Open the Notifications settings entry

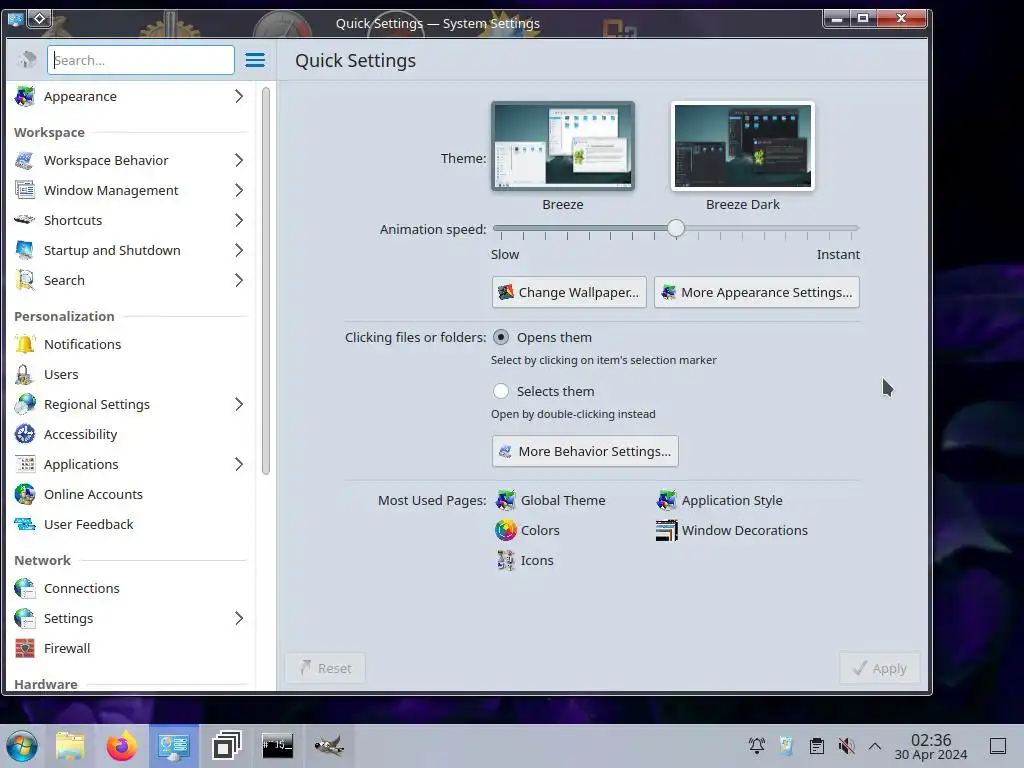129,344
